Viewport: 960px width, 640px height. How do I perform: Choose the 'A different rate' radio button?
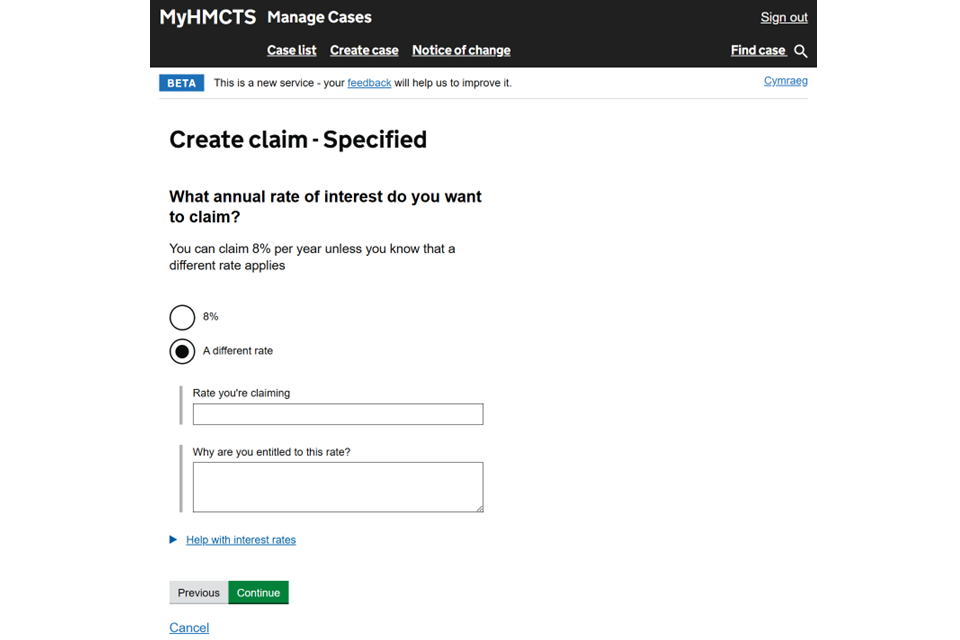[x=182, y=352]
